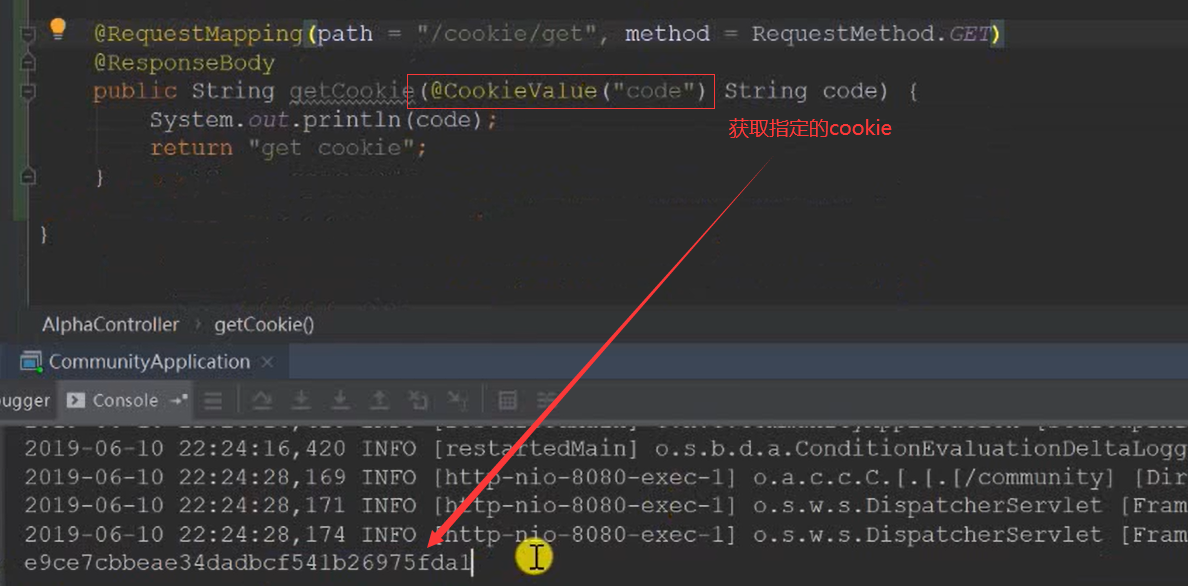Close the CommunityApplication tab
This screenshot has height=586, width=1188.
click(x=267, y=362)
